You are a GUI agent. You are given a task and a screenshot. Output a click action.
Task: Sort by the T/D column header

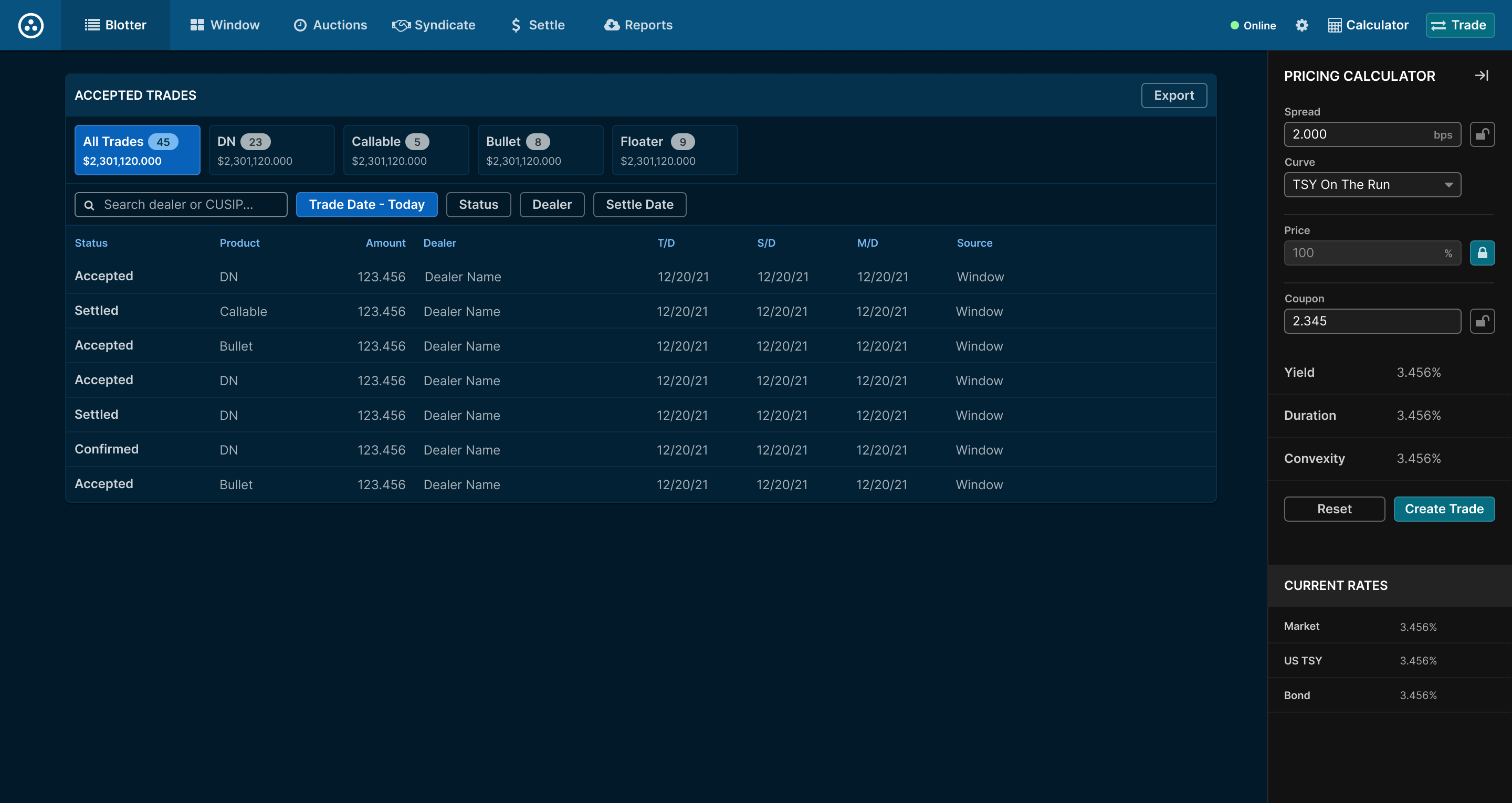666,243
